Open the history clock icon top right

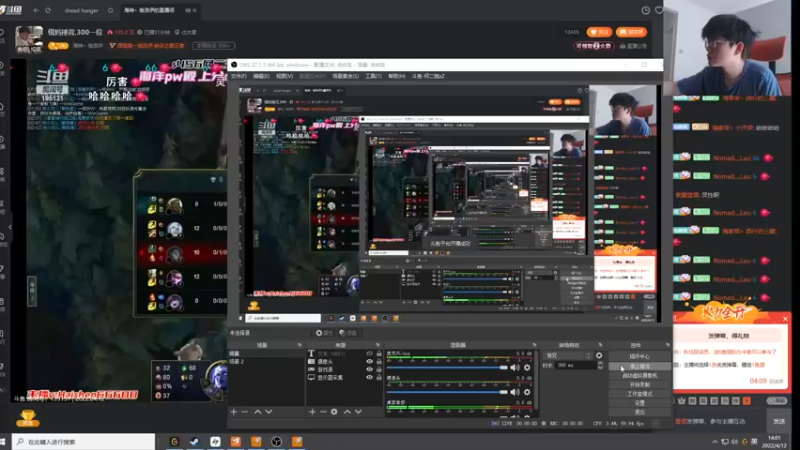(x=645, y=10)
